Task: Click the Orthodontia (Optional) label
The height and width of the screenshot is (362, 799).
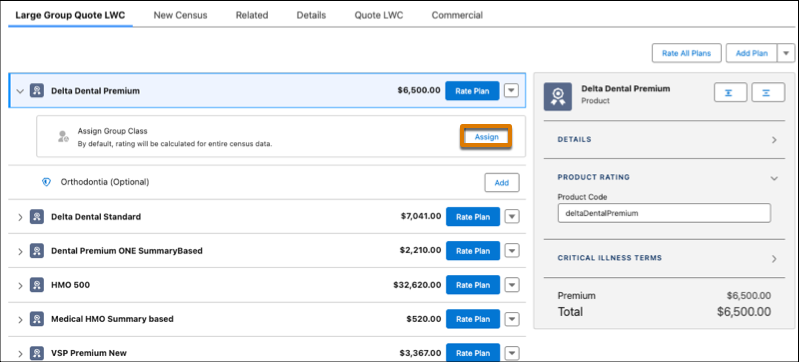Action: tap(105, 182)
